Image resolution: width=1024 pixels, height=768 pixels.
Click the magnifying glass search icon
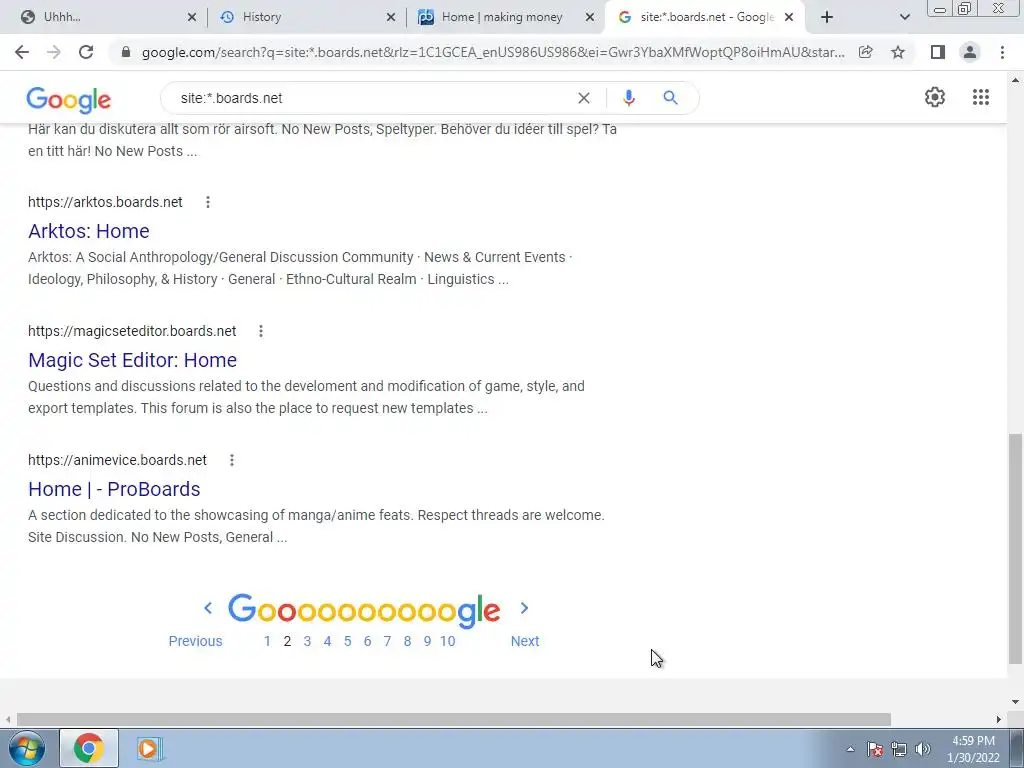670,98
